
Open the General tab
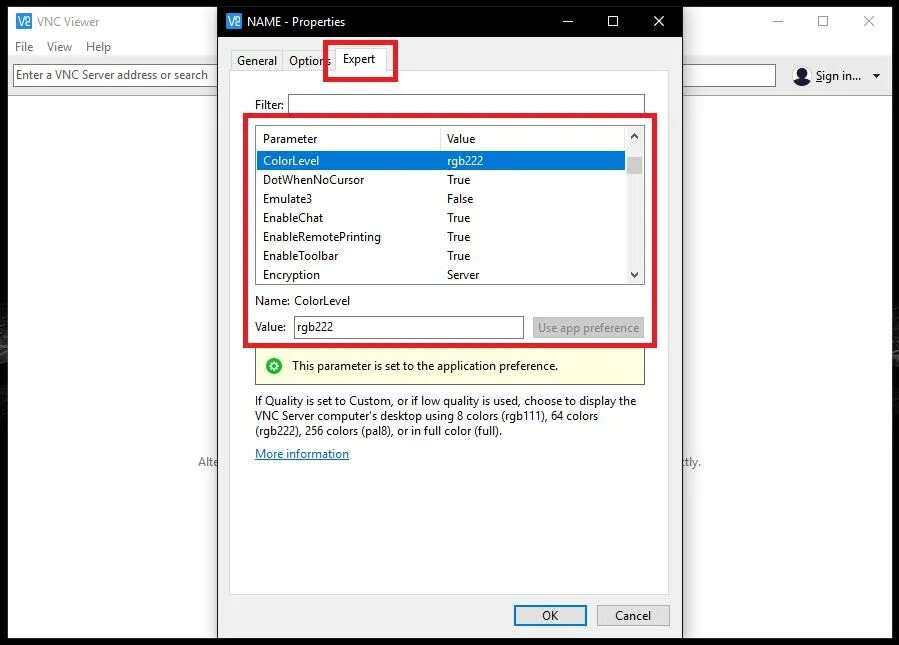(x=256, y=61)
